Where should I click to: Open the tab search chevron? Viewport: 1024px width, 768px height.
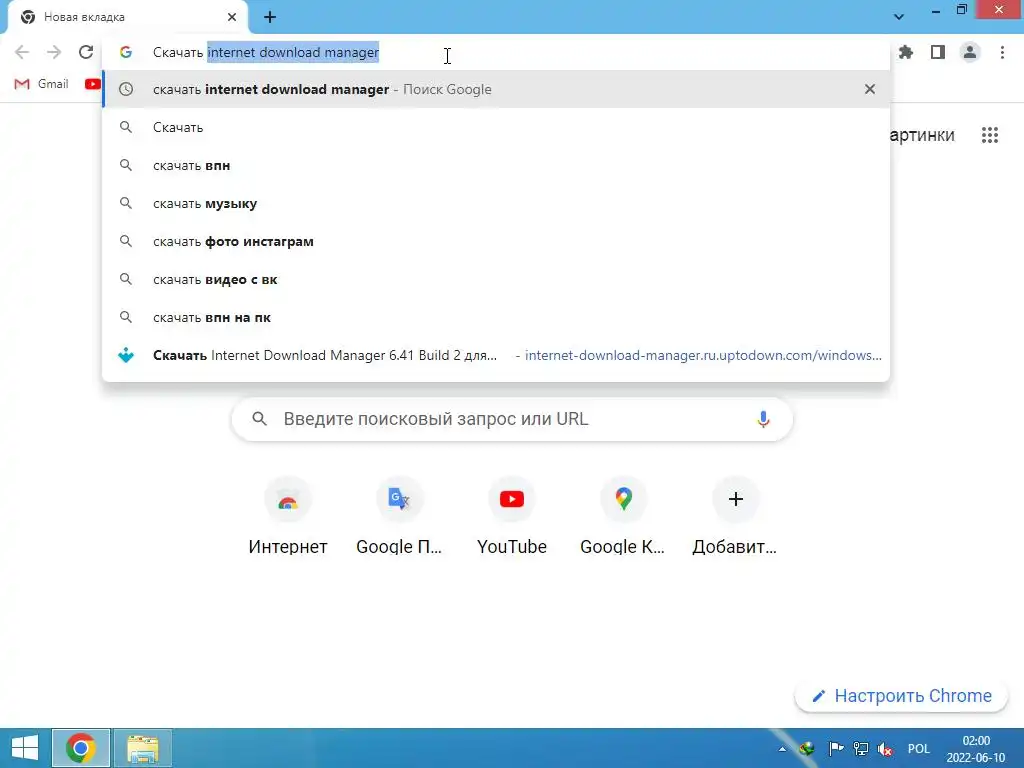pos(899,17)
